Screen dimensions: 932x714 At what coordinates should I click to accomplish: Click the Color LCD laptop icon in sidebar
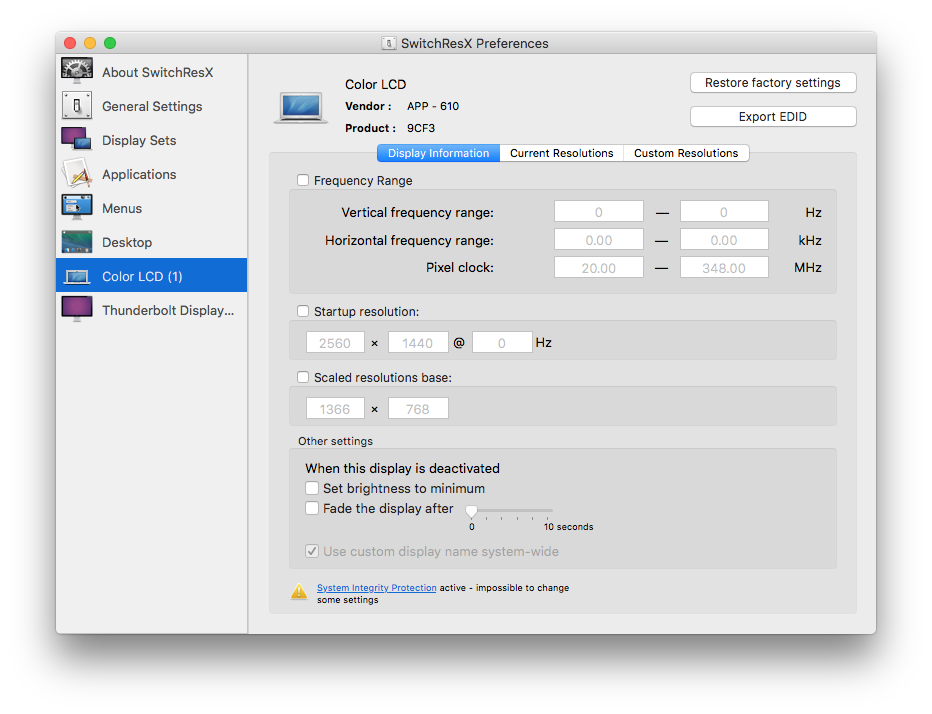pyautogui.click(x=77, y=276)
